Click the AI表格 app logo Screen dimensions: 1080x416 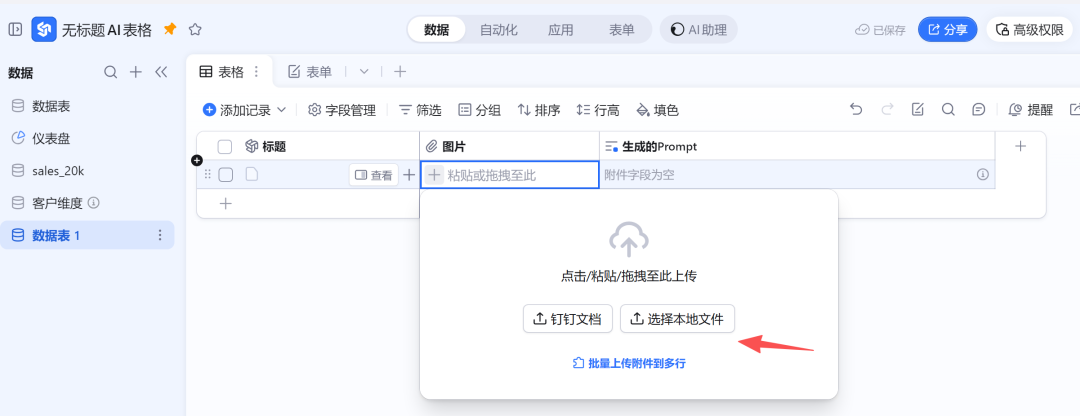(x=44, y=30)
